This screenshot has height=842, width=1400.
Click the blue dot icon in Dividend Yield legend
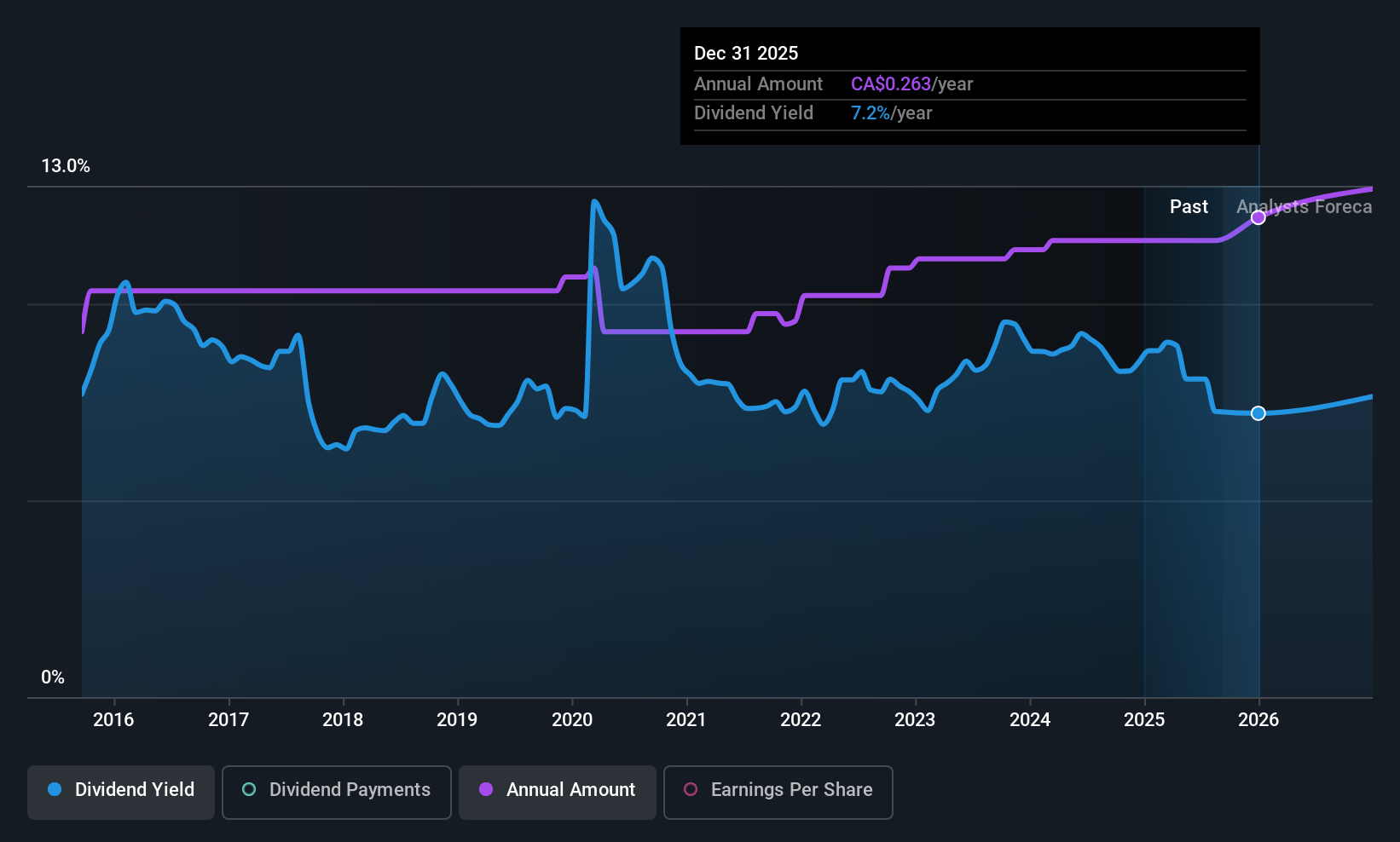[55, 790]
